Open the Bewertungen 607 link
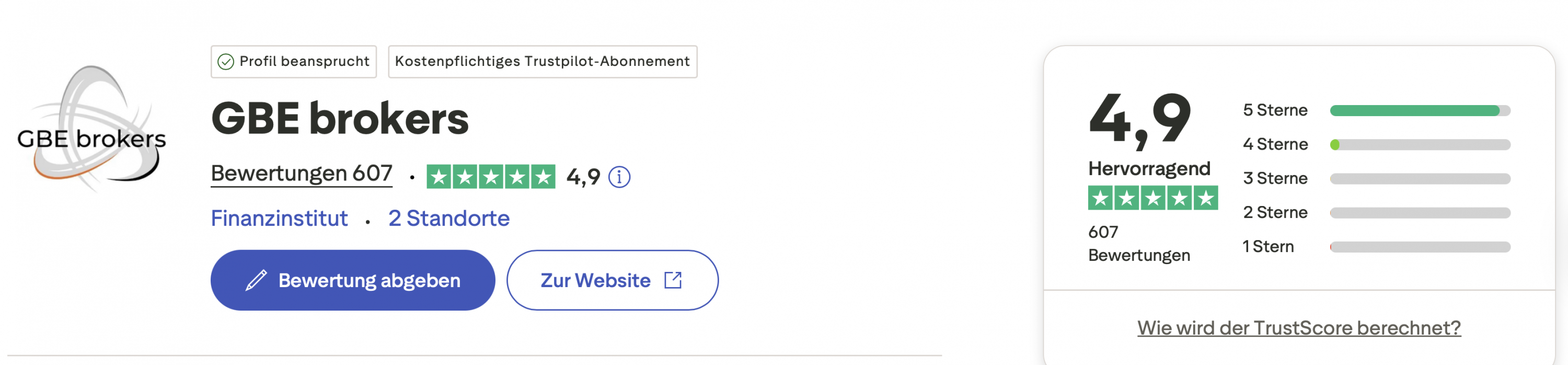The width and height of the screenshot is (1568, 365). tap(301, 174)
